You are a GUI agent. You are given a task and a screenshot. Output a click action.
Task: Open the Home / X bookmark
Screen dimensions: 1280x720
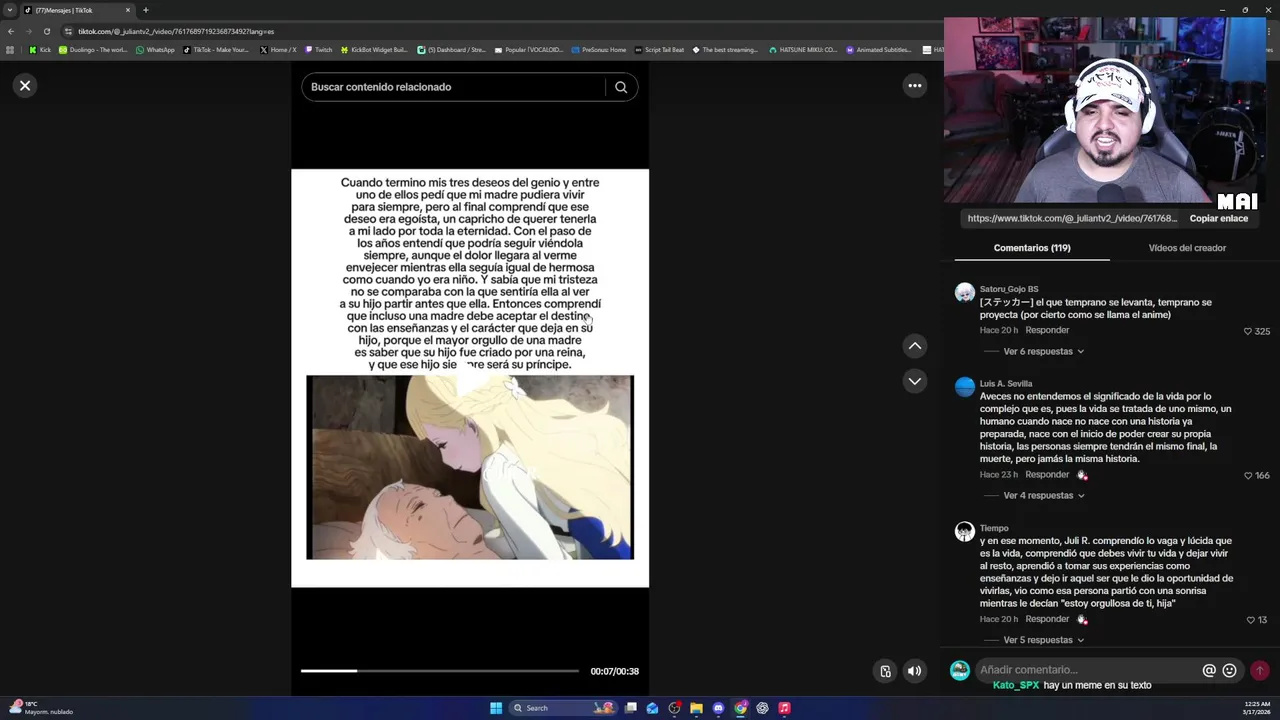click(278, 49)
